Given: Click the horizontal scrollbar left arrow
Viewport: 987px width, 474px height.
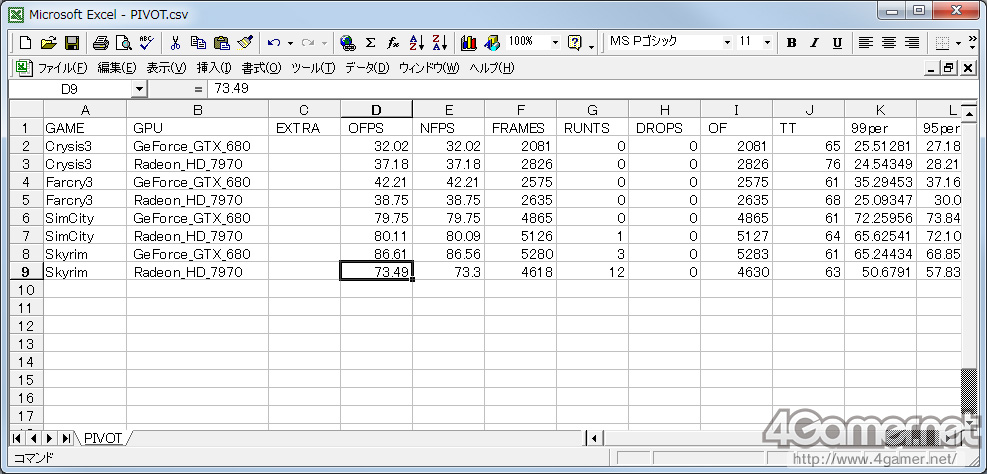Looking at the screenshot, I should pyautogui.click(x=593, y=438).
